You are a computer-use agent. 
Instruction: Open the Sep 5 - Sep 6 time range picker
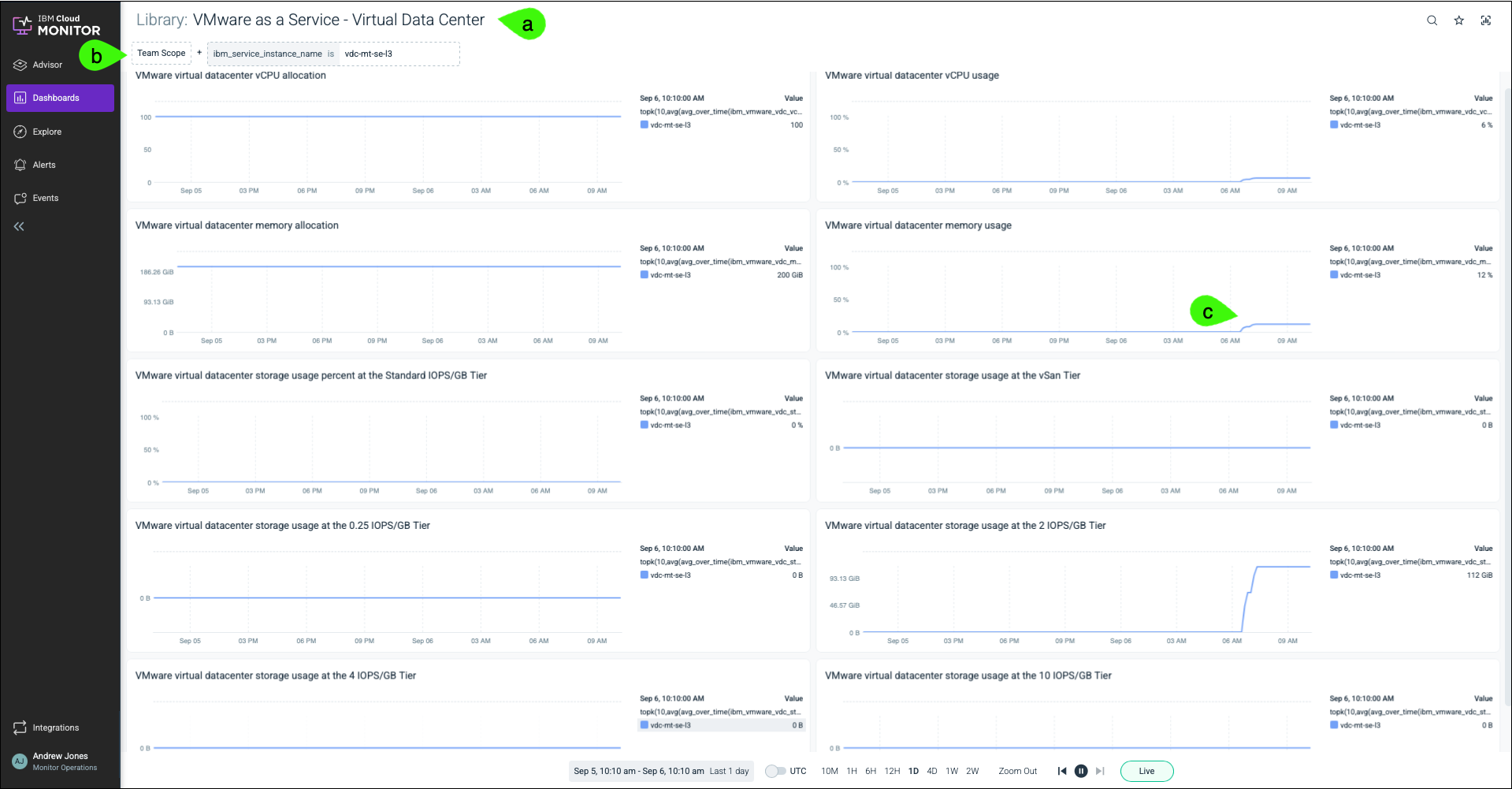661,771
